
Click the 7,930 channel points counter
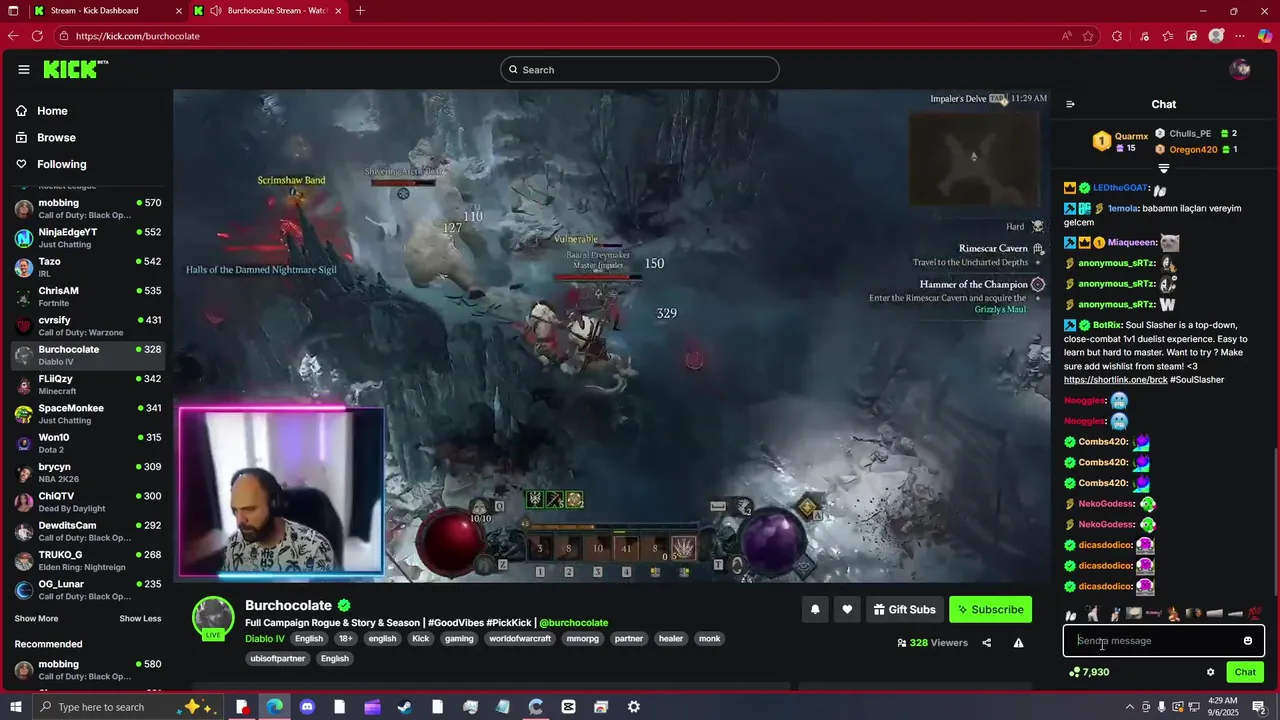1089,672
